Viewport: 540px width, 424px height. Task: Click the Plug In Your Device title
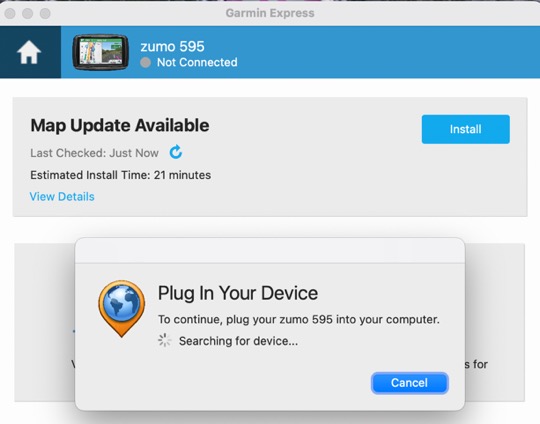pyautogui.click(x=238, y=293)
